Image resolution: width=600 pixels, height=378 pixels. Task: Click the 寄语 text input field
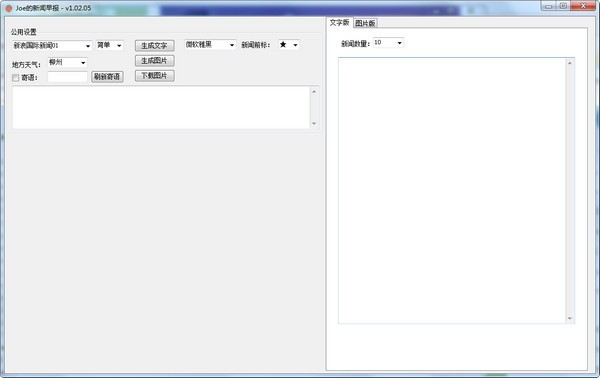click(67, 77)
